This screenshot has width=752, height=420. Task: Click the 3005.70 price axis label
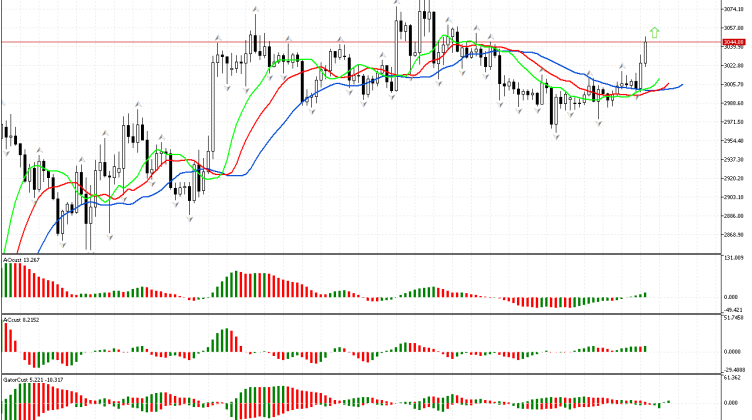pos(734,84)
